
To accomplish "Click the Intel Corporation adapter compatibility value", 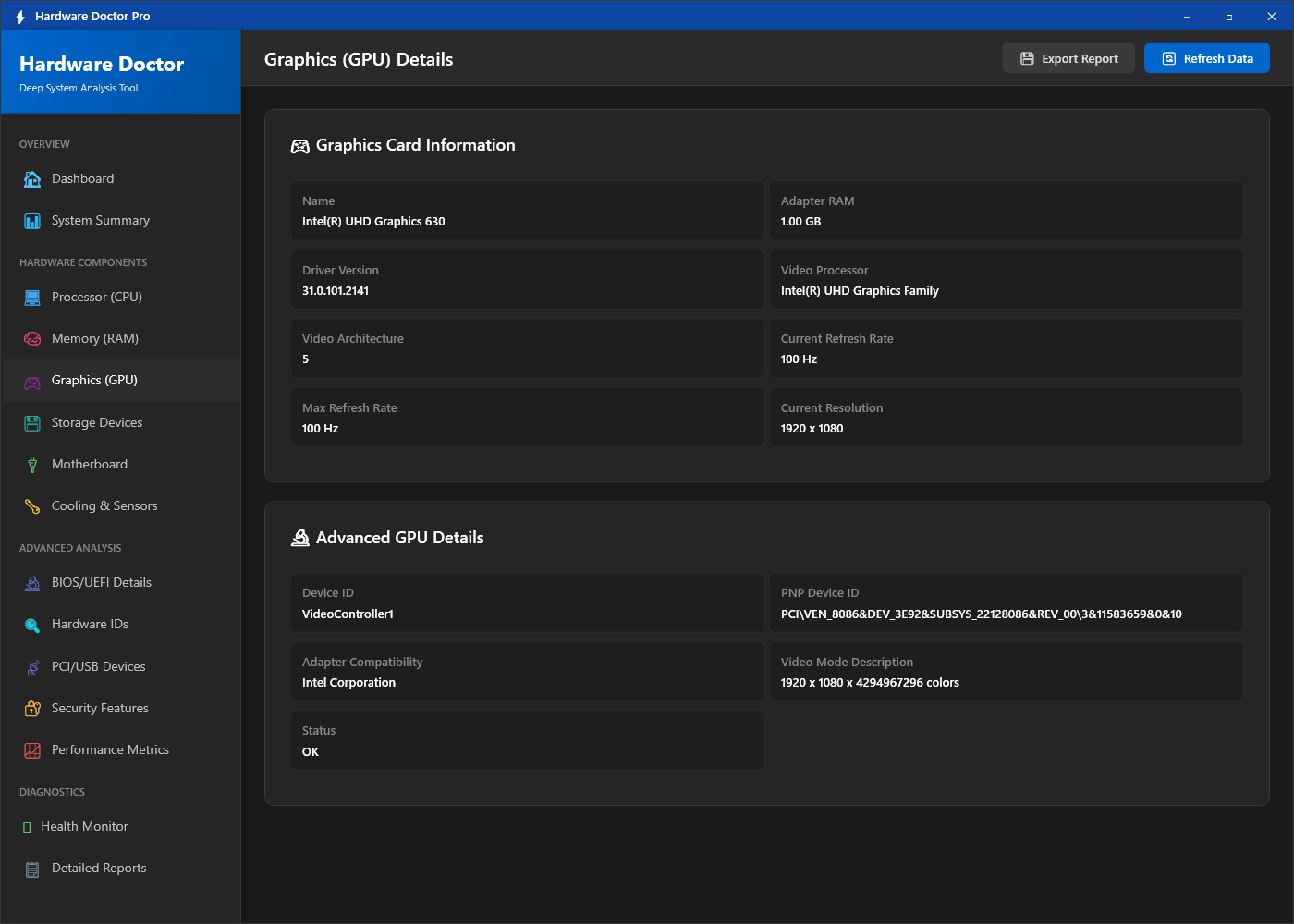I will (x=348, y=683).
